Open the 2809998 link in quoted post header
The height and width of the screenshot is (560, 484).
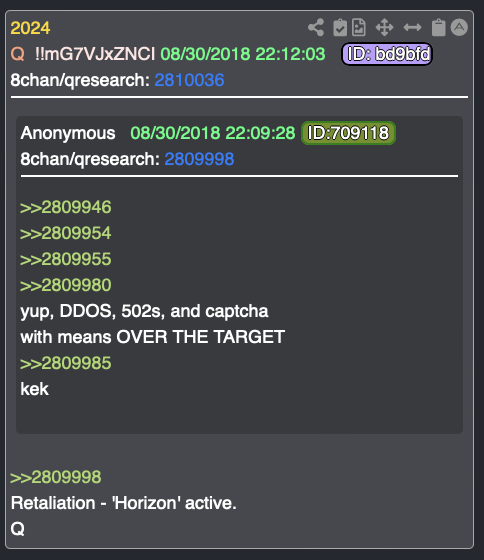tap(199, 159)
